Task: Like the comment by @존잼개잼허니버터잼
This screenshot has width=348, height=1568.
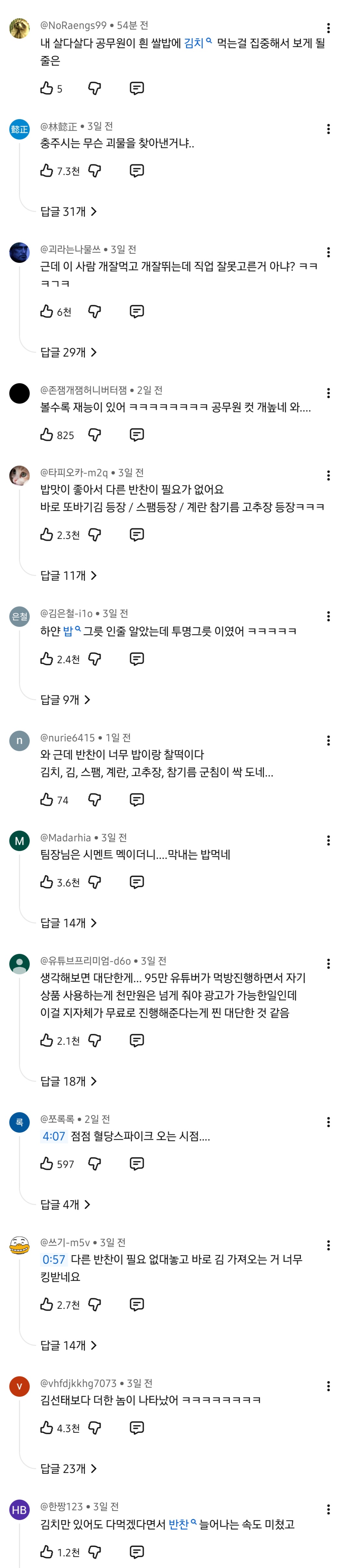Action: tap(47, 435)
